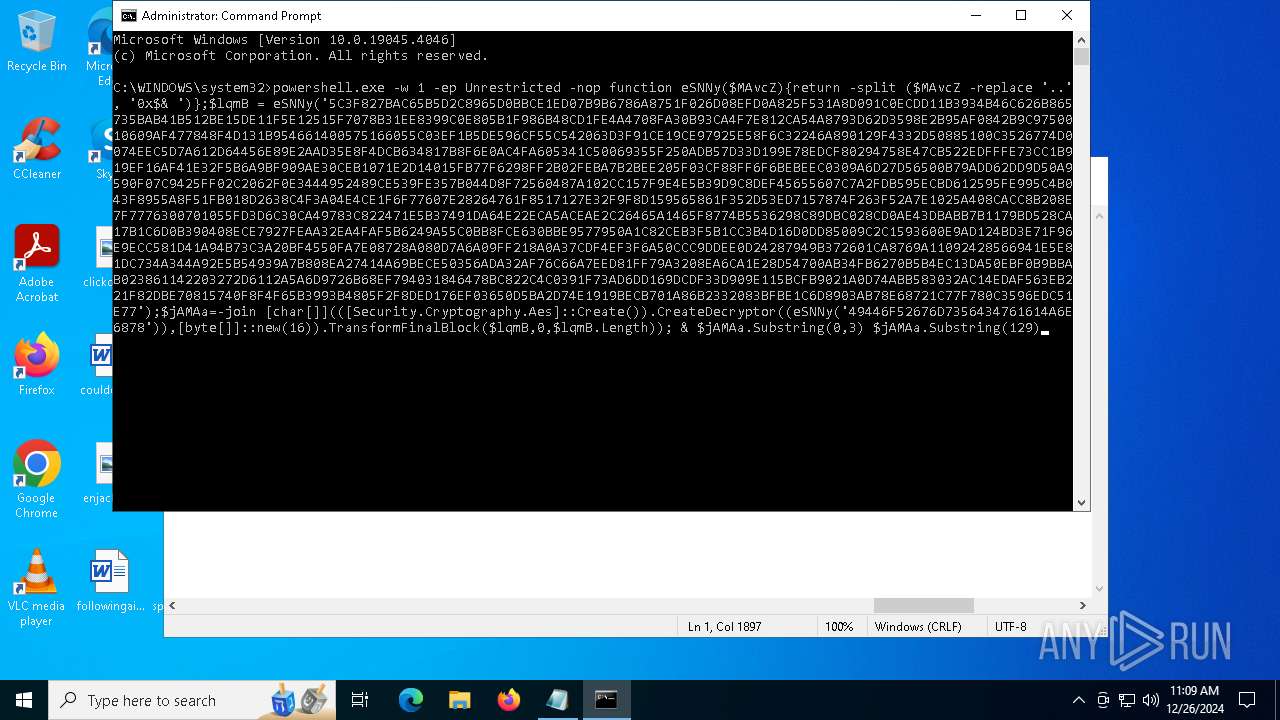Open Adobe Acrobat desktop shortcut
This screenshot has height=720, width=1280.
(x=37, y=264)
